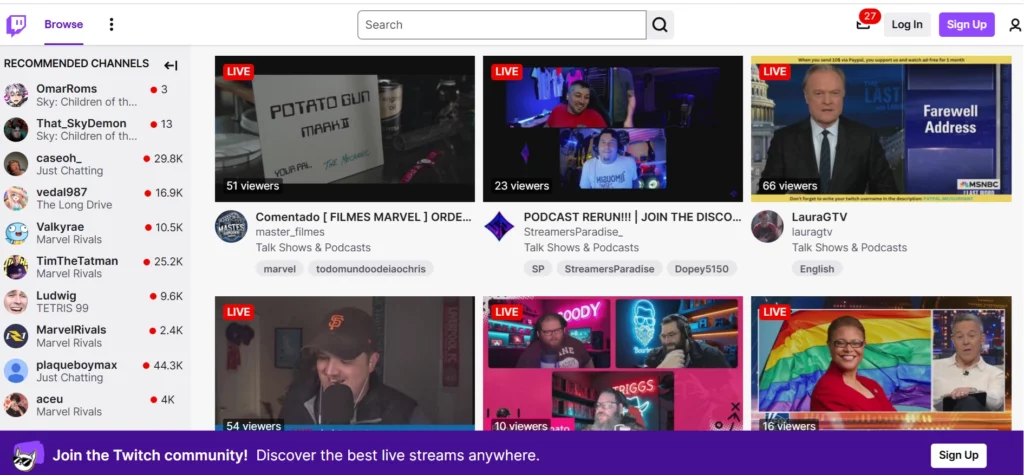The width and height of the screenshot is (1024, 475).
Task: Click master_filmes channel name
Action: pos(290,232)
